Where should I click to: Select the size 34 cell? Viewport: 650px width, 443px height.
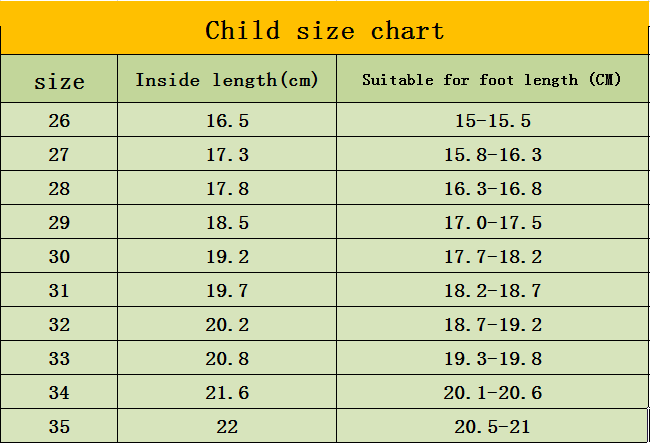59,393
